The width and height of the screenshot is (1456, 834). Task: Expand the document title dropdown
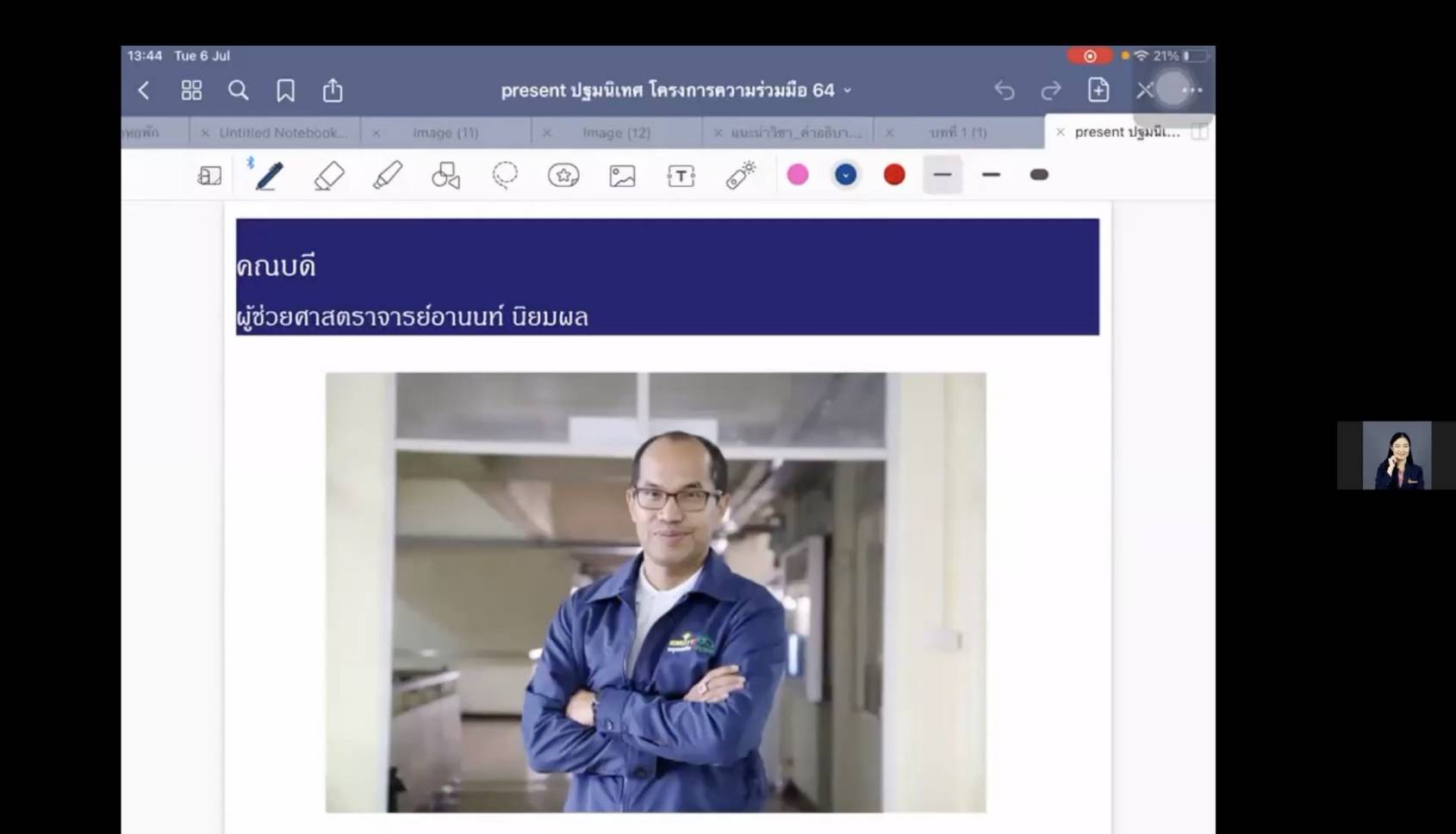(848, 90)
